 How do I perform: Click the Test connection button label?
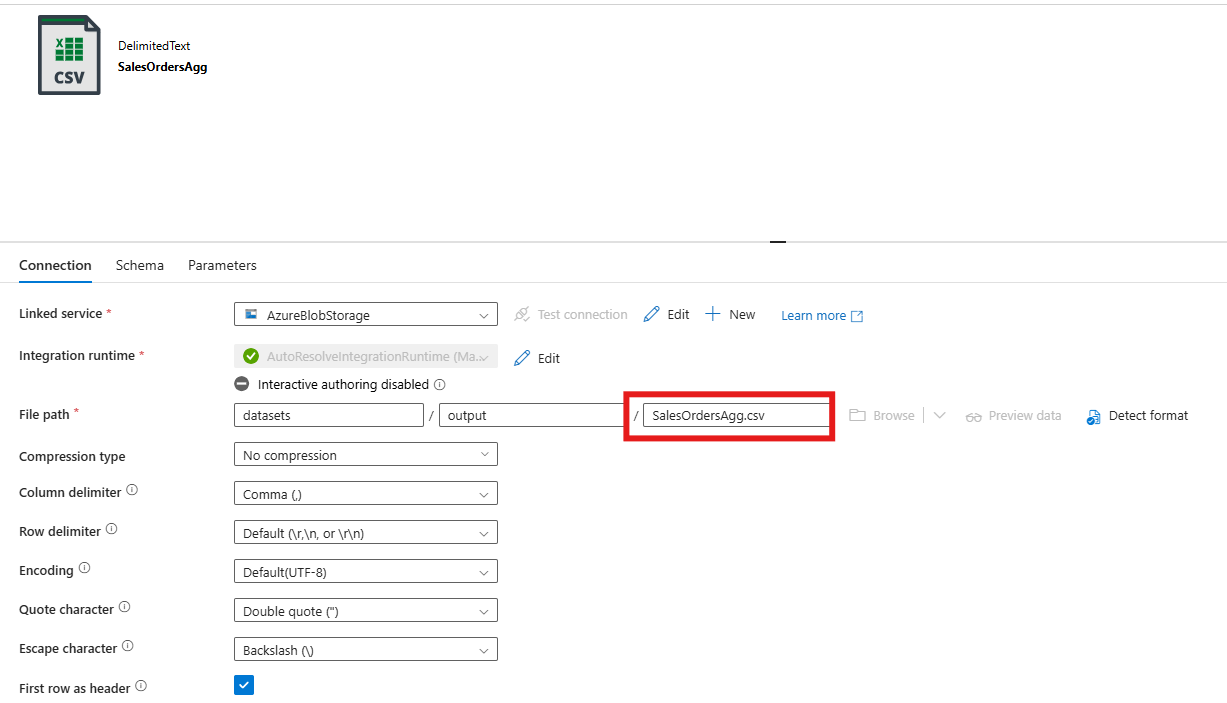[582, 314]
